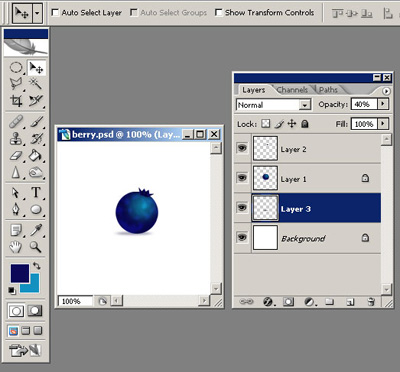Select the Paint Bucket tool
The width and height of the screenshot is (400, 372).
tap(36, 156)
